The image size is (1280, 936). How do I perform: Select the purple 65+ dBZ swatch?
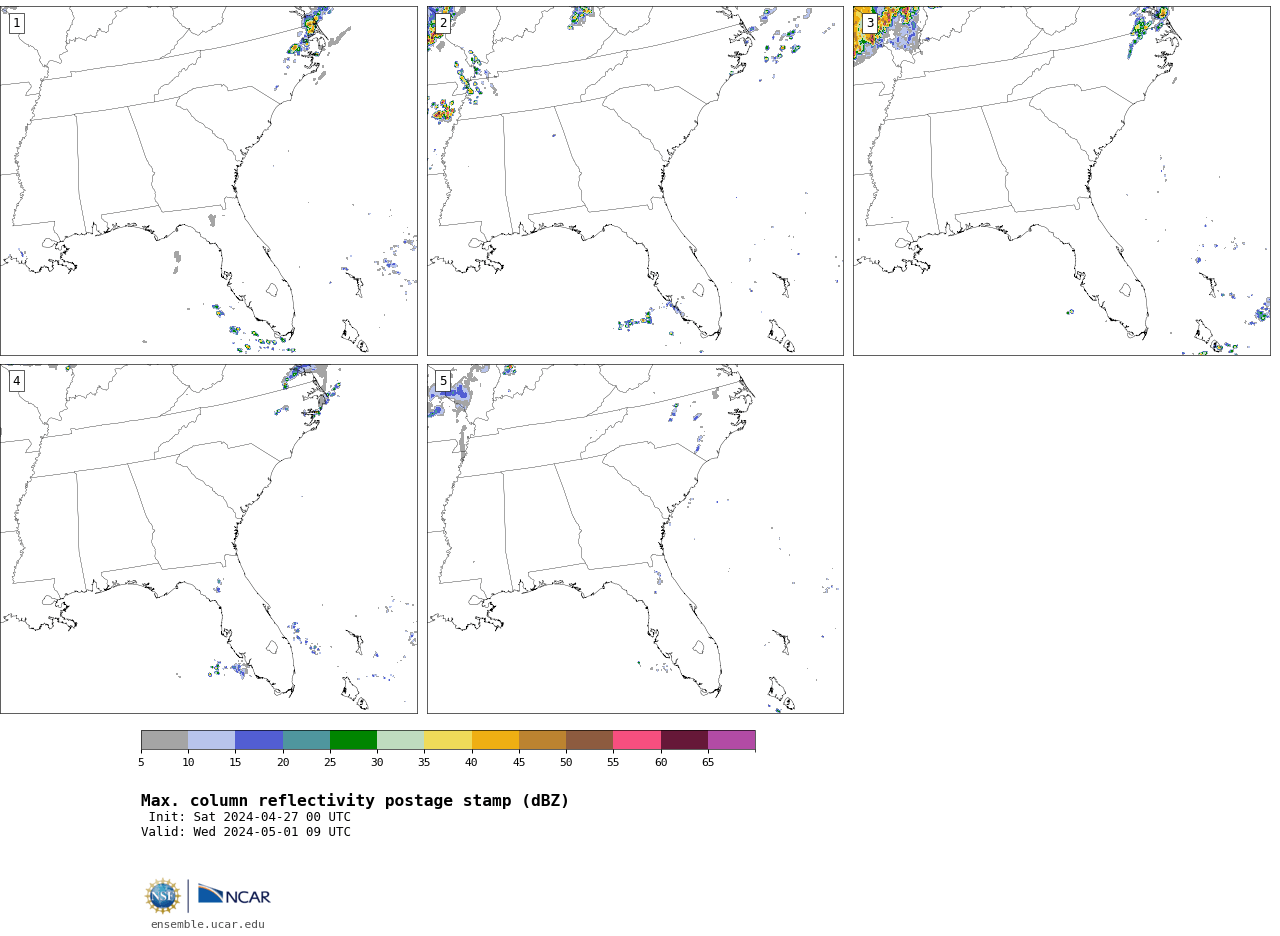[731, 740]
